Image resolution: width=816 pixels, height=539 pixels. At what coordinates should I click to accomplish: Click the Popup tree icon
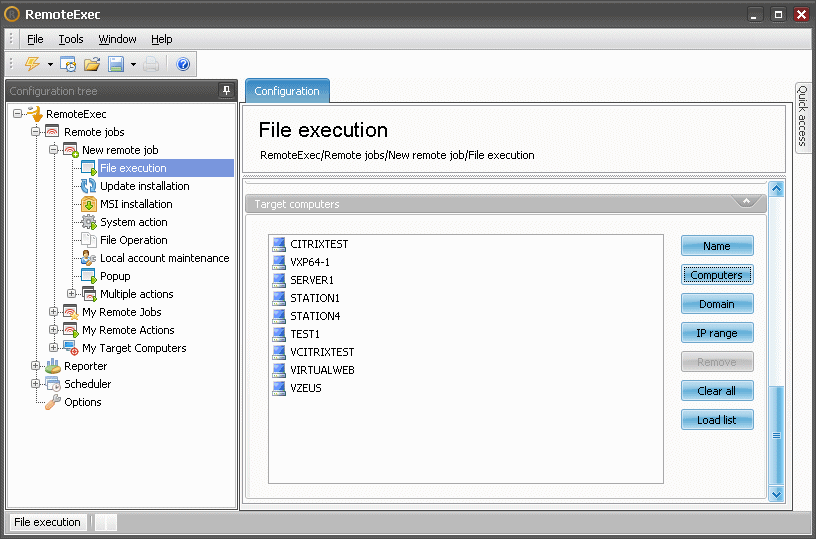[x=89, y=276]
